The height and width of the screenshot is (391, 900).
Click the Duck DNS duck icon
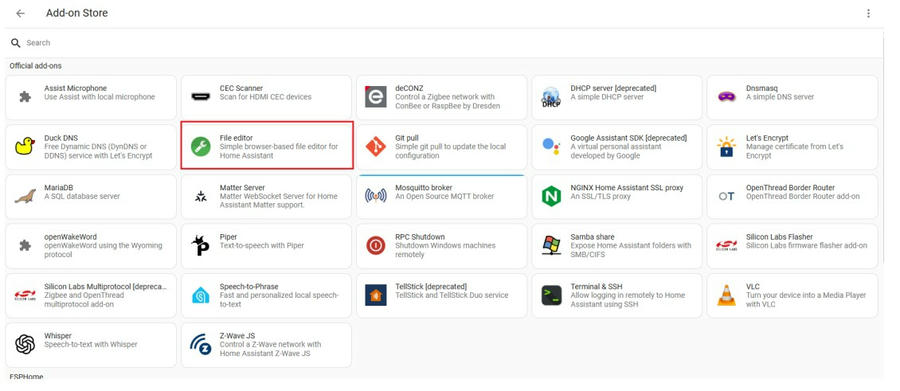click(x=25, y=146)
